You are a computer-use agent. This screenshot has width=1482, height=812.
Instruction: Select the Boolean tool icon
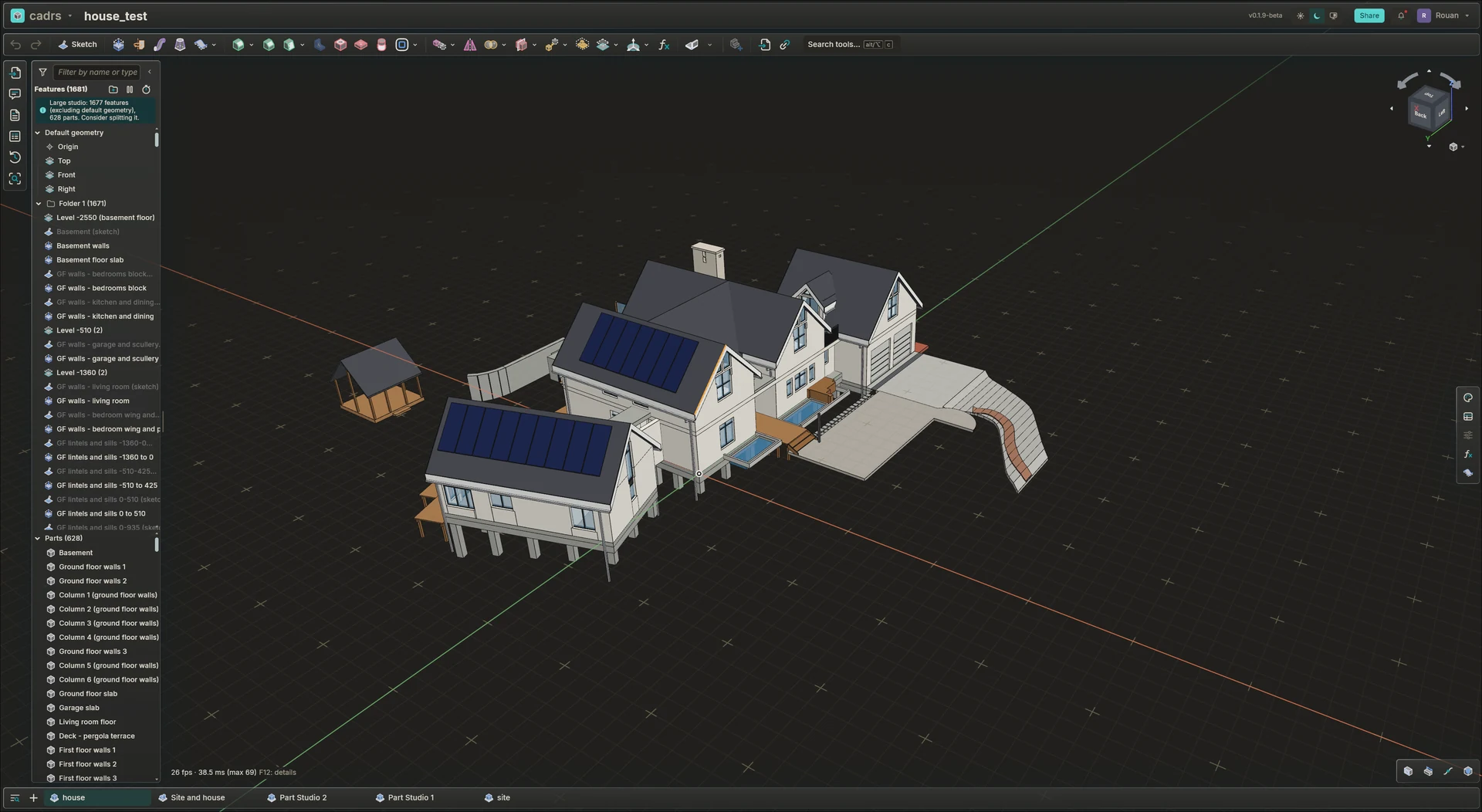(490, 45)
